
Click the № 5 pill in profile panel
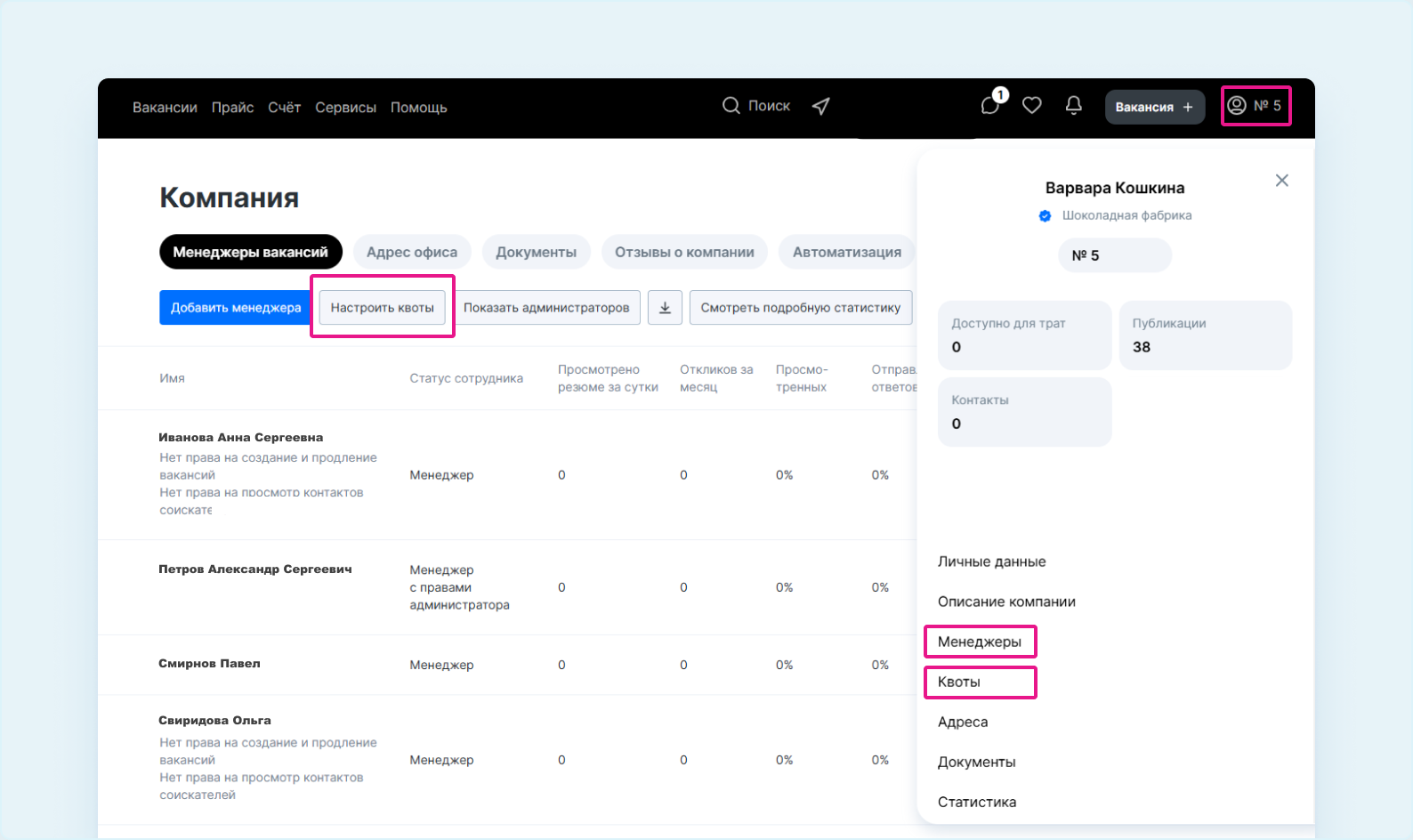click(1115, 255)
